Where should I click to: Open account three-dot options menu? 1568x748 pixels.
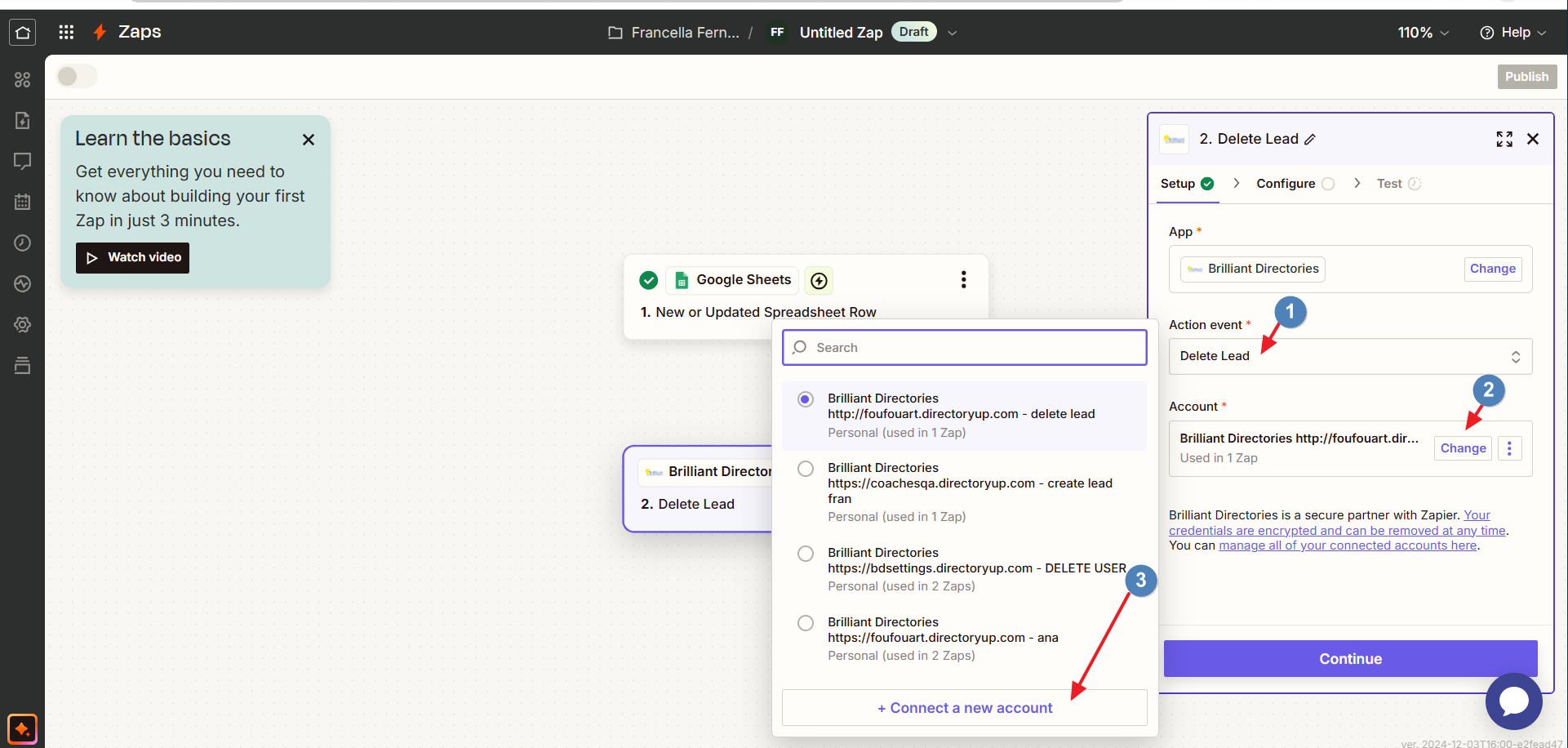(1509, 448)
